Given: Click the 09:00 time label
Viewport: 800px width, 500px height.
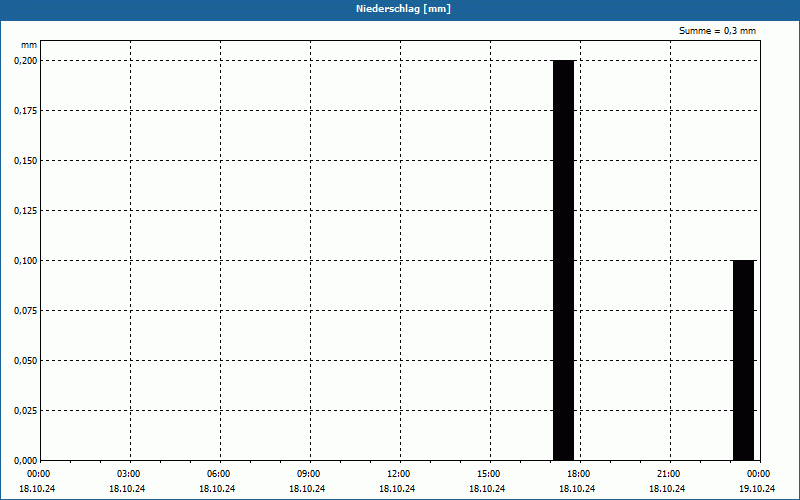Looking at the screenshot, I should 309,474.
